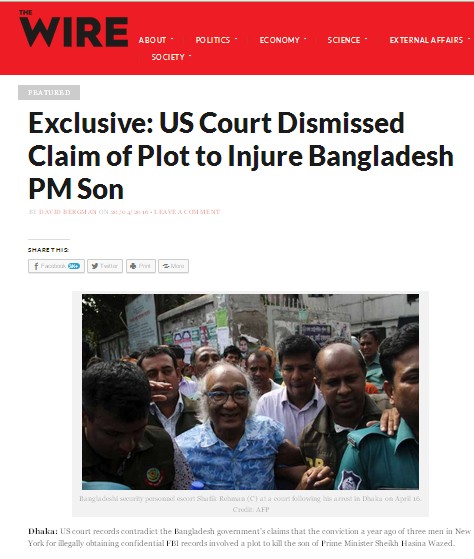The image size is (474, 559).
Task: Expand the About menu arrow
Action: coord(172,38)
